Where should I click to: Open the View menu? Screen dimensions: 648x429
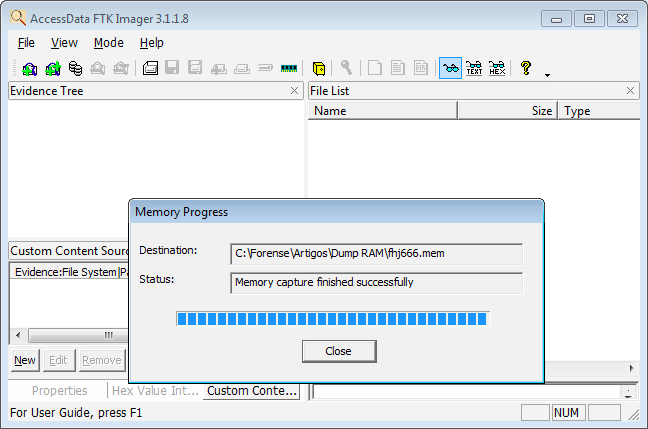[x=64, y=43]
